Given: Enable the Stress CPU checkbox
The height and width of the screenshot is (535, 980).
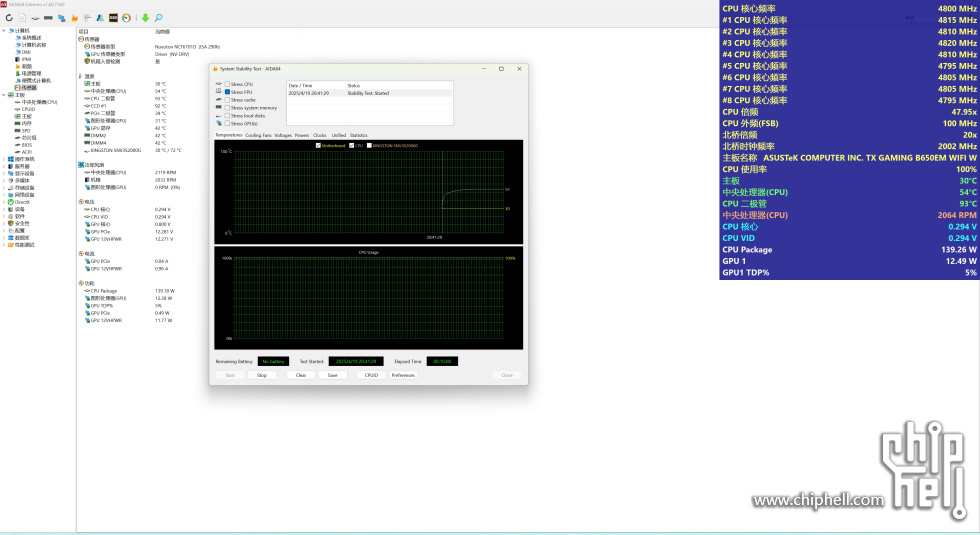Looking at the screenshot, I should [228, 84].
